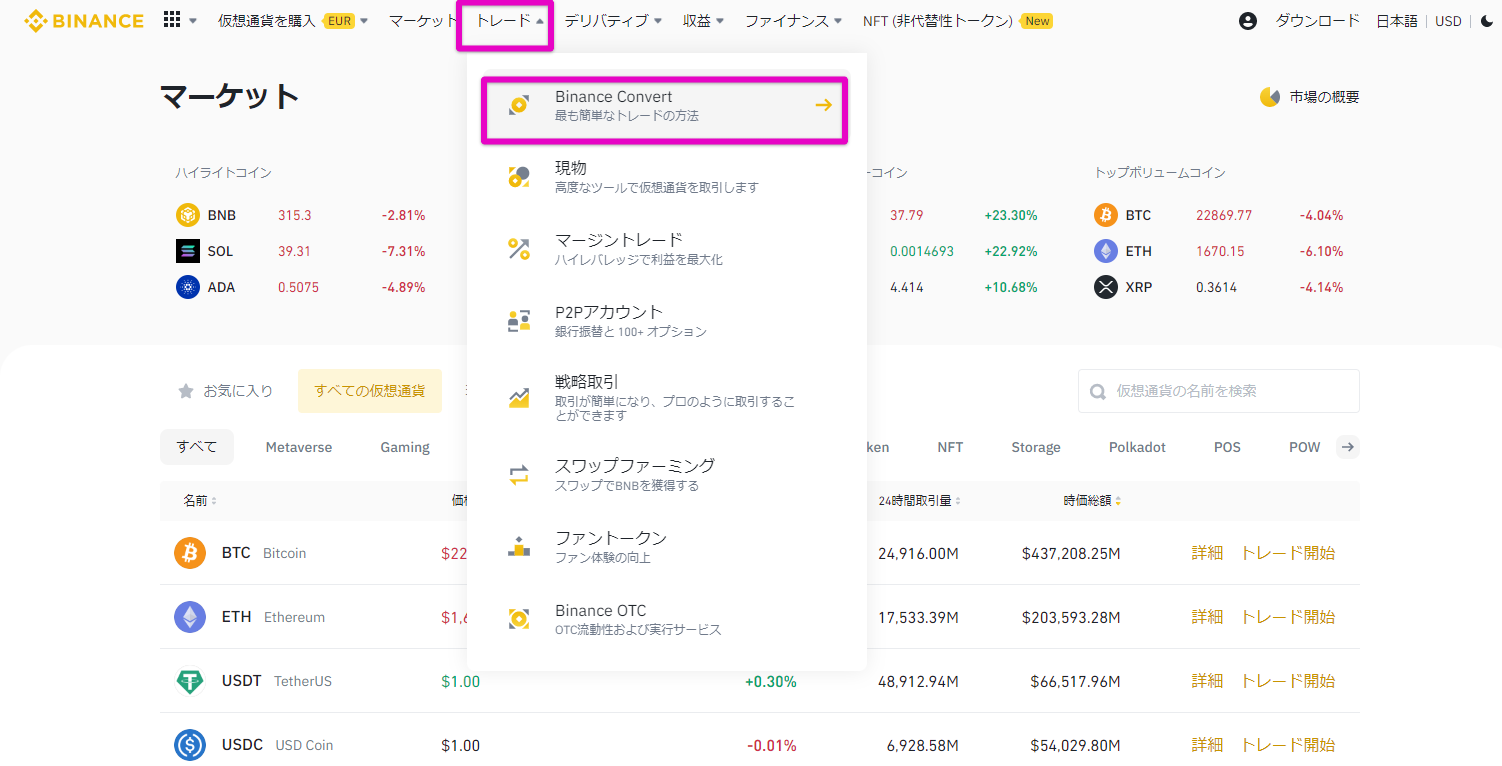1502x766 pixels.
Task: Click トレード開始 for the USDC row
Action: click(1288, 745)
